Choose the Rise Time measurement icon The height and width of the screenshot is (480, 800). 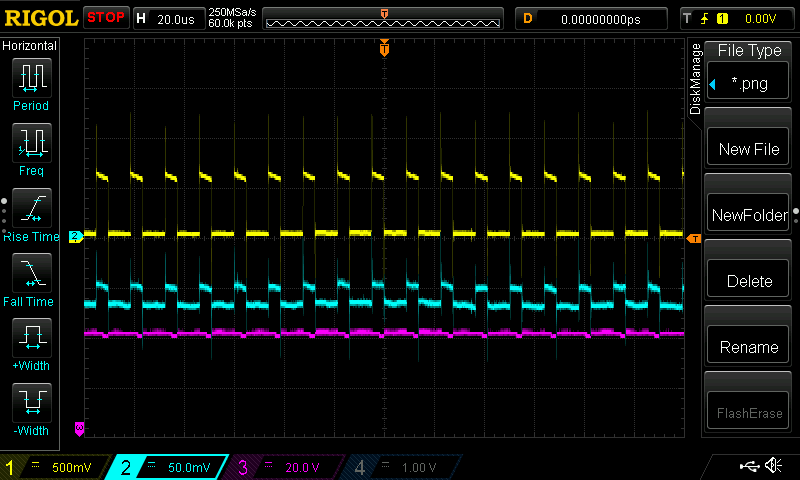31,209
